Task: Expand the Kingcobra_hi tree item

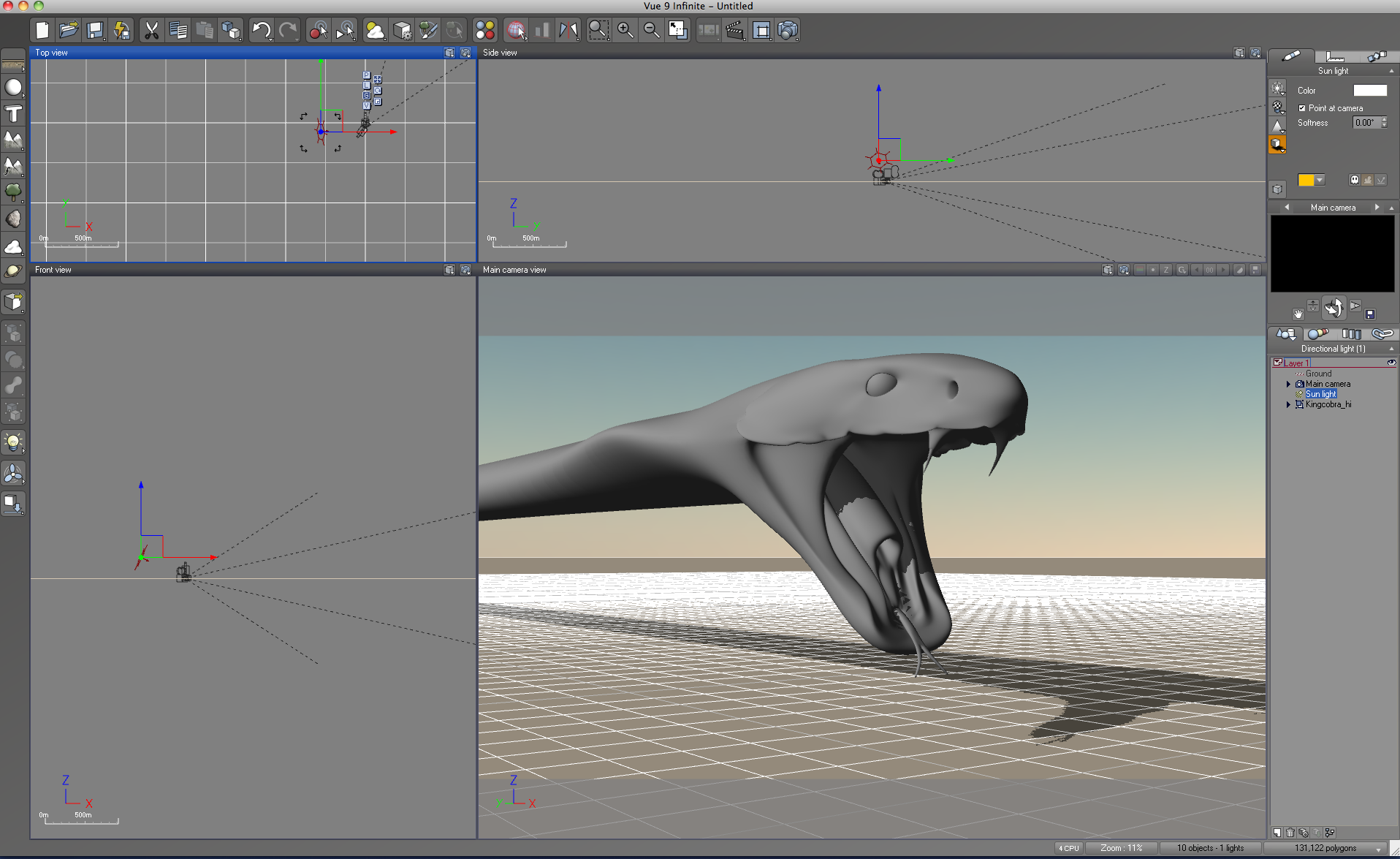Action: point(1288,404)
